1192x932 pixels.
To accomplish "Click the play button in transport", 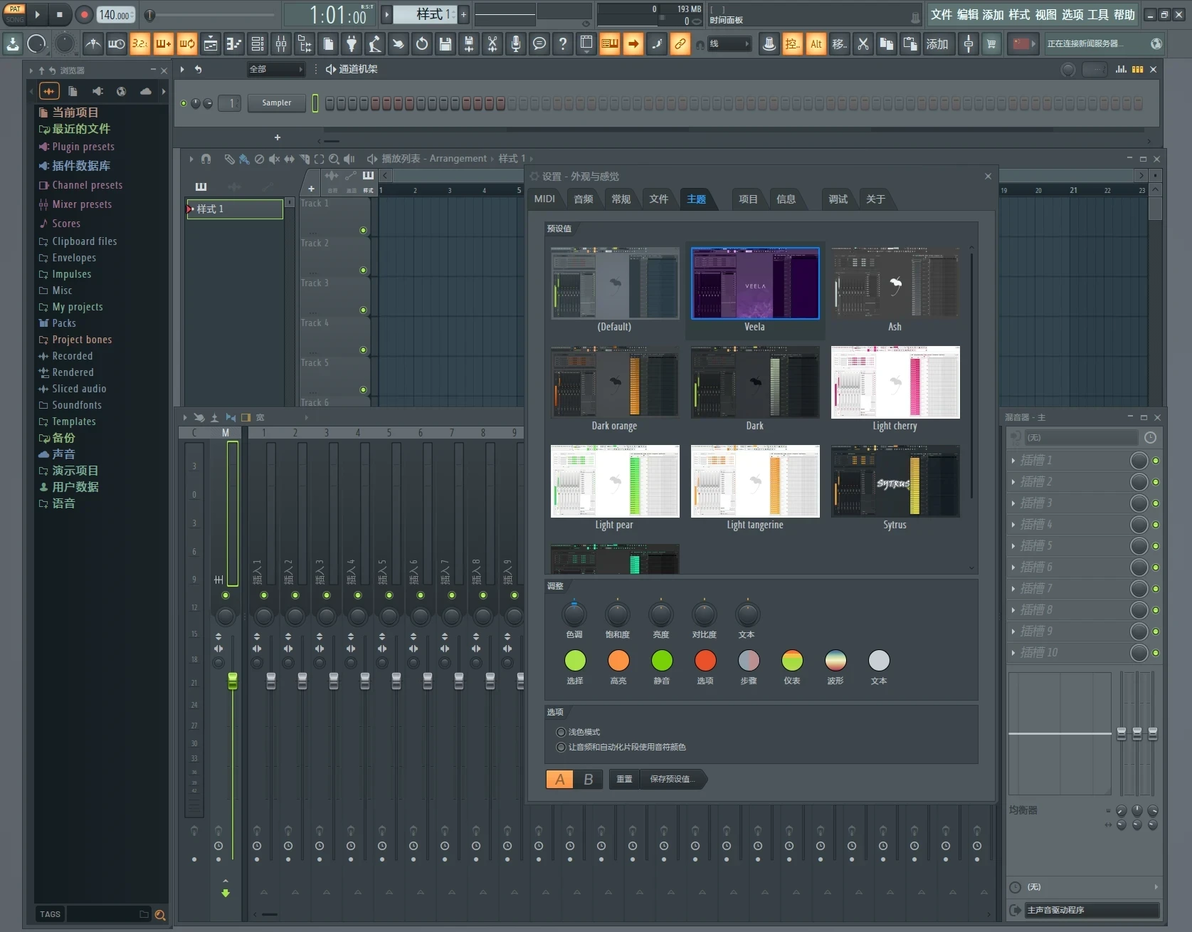I will 37,14.
